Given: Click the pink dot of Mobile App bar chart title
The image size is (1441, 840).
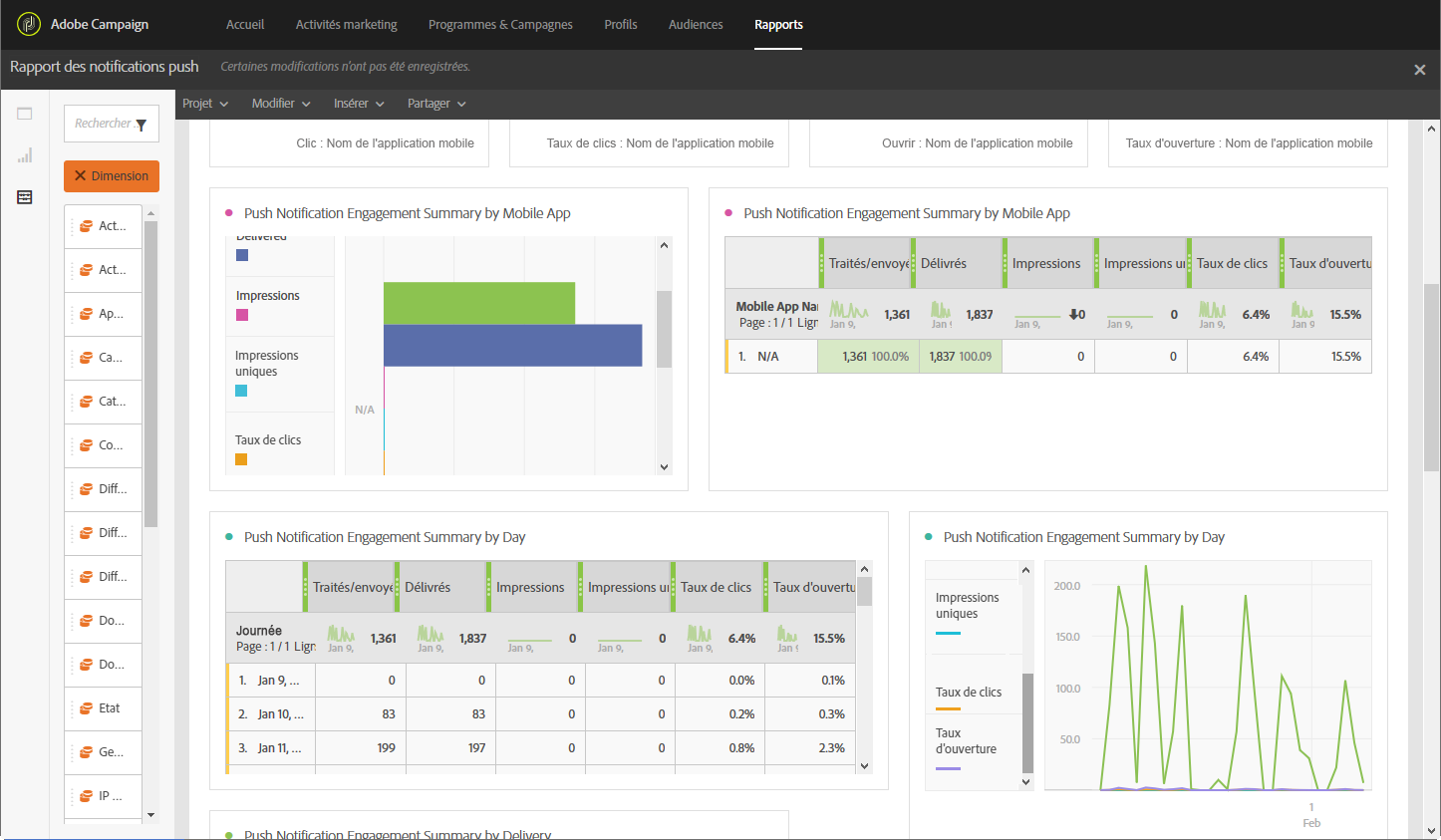Looking at the screenshot, I should (x=229, y=213).
